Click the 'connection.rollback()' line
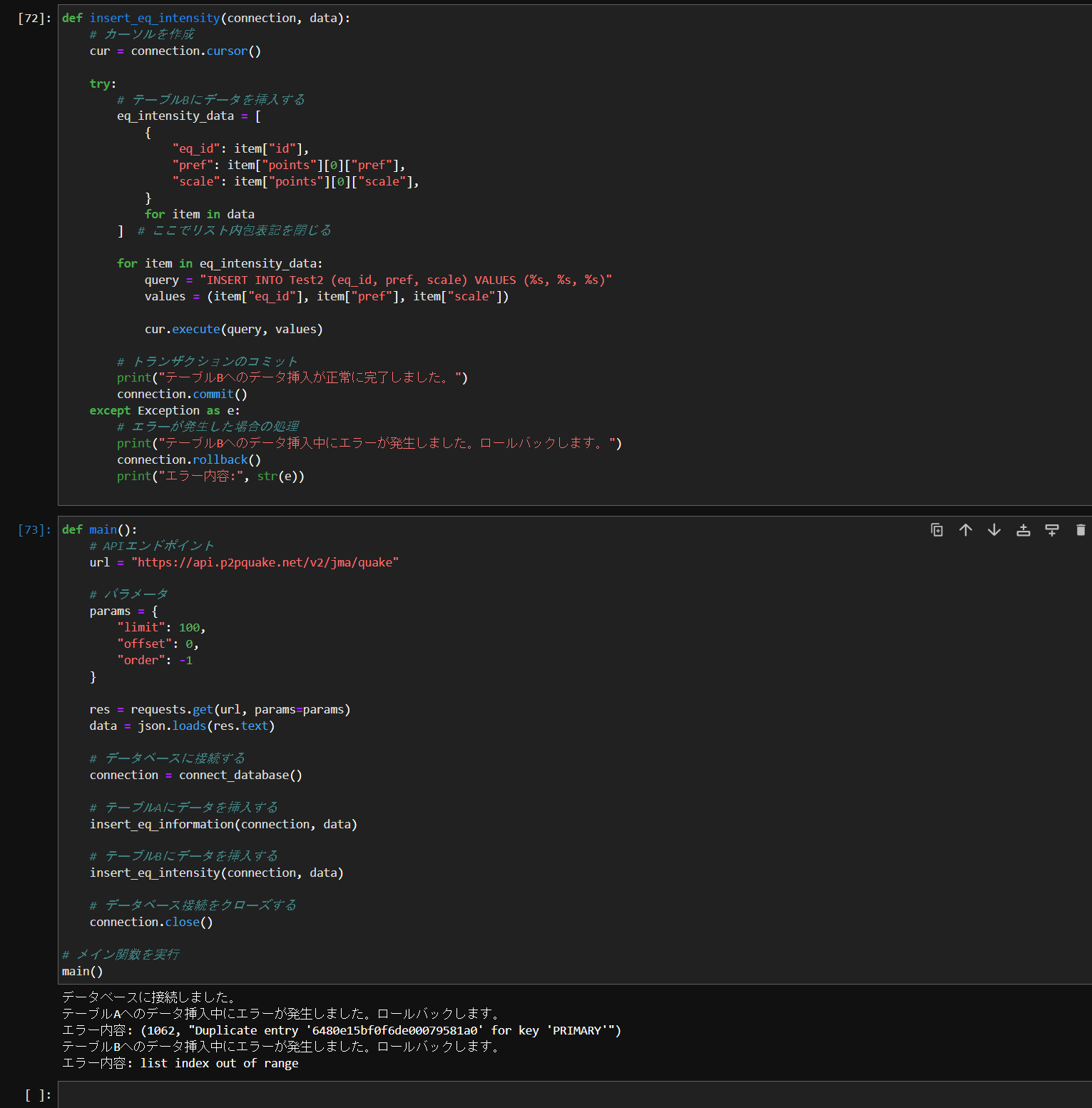1092x1108 pixels. pyautogui.click(x=189, y=459)
